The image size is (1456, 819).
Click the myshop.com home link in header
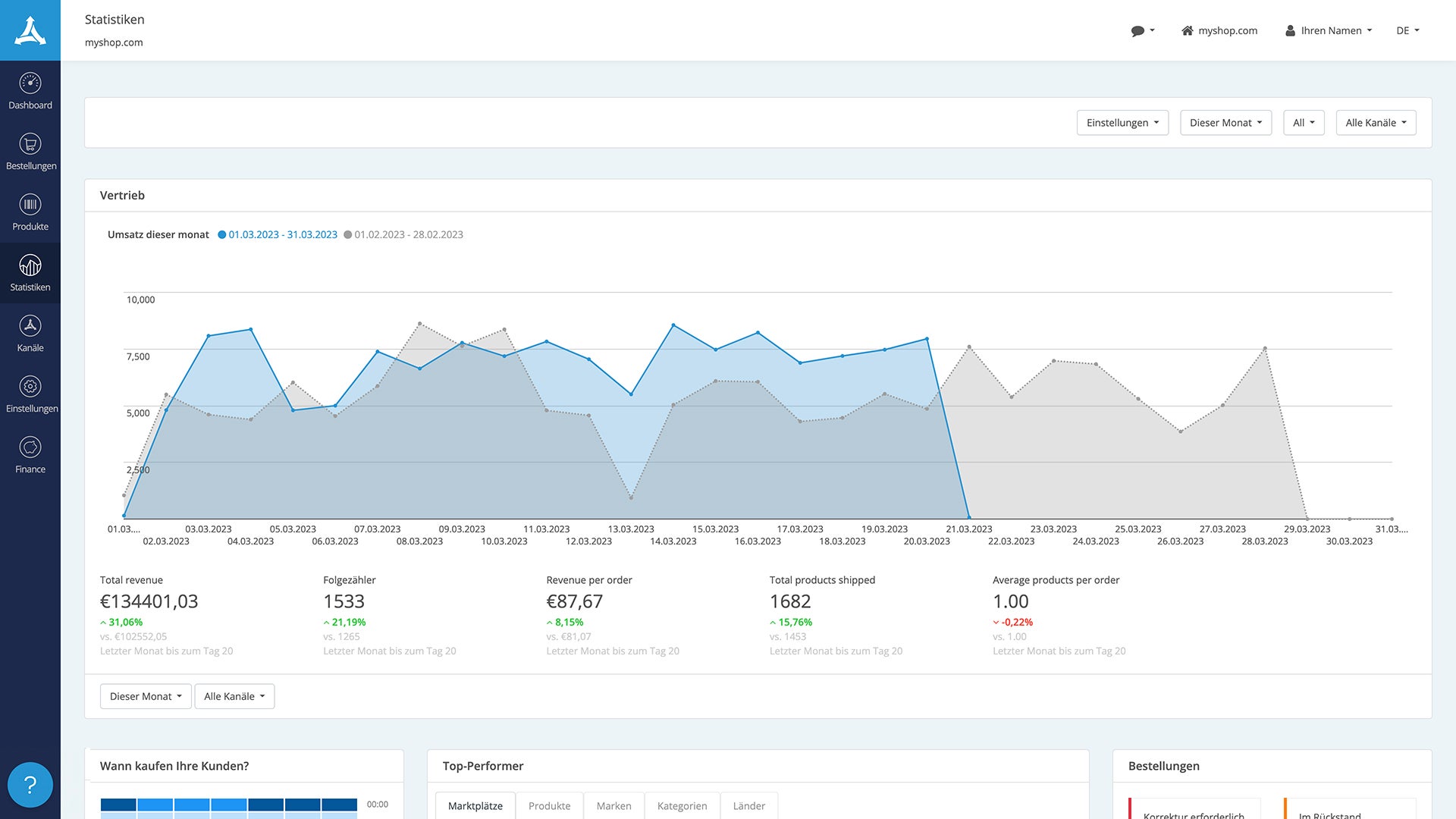coord(1219,31)
